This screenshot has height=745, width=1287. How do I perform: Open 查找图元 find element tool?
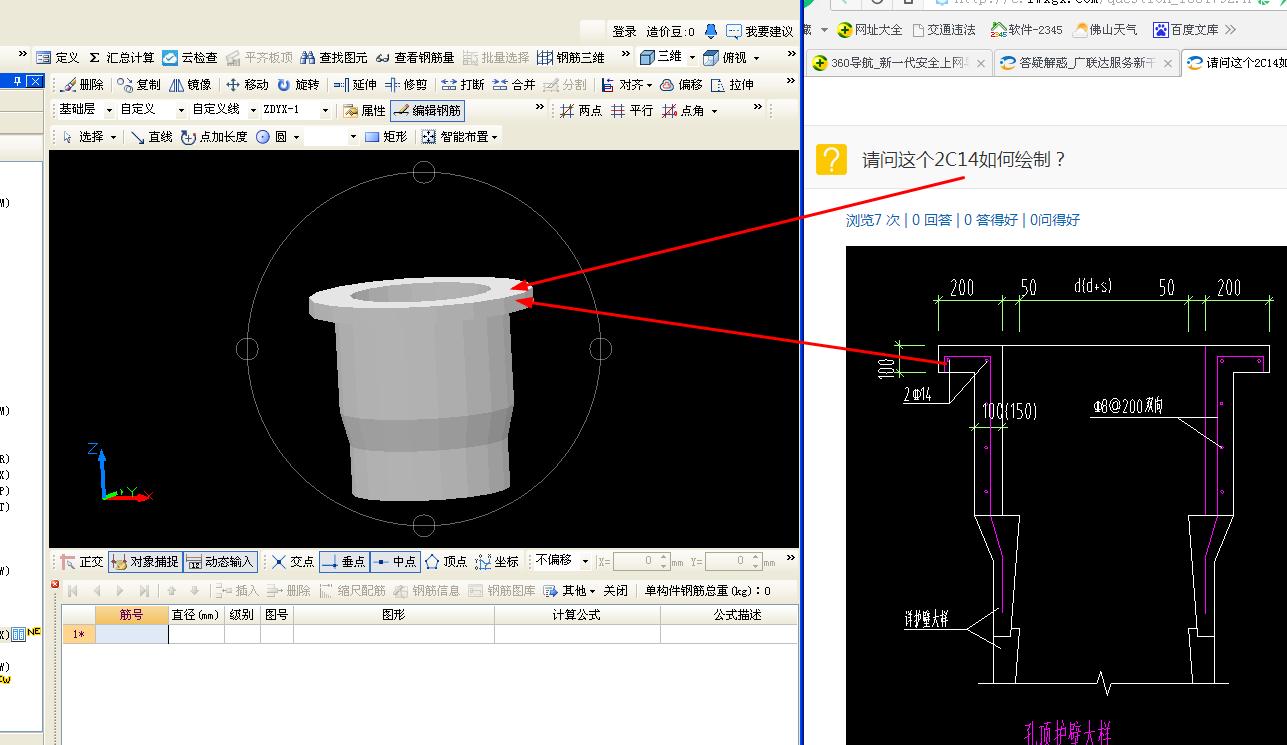point(333,58)
